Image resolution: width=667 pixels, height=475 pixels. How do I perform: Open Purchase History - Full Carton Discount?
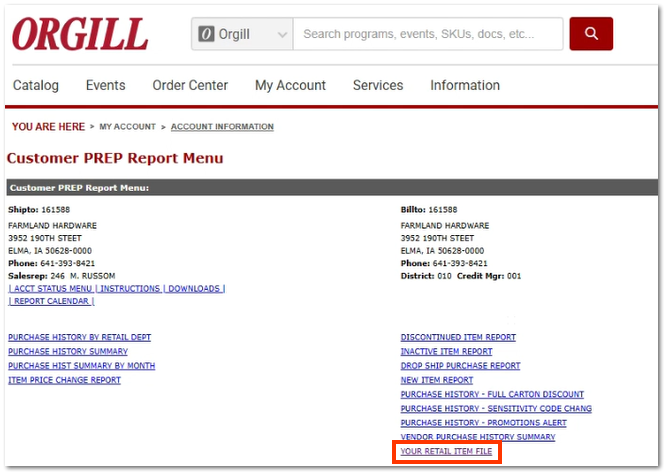point(492,395)
